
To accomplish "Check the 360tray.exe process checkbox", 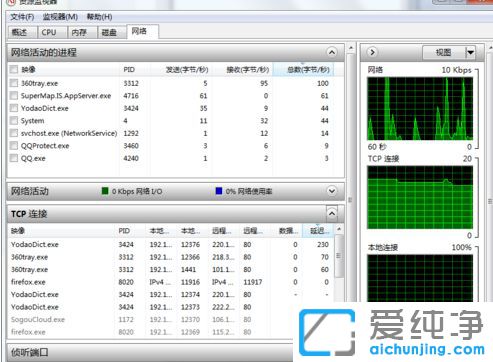I will click(14, 83).
